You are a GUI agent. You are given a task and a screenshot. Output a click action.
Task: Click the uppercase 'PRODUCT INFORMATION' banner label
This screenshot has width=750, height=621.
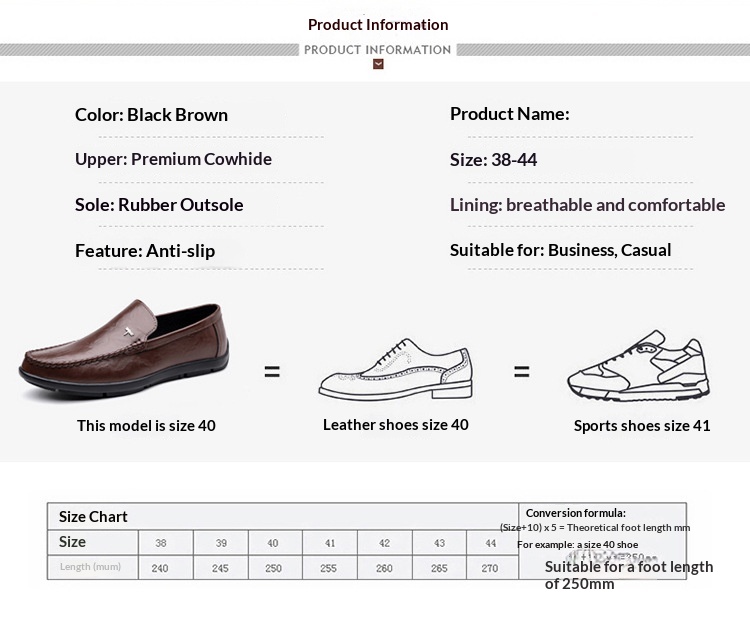pos(377,49)
